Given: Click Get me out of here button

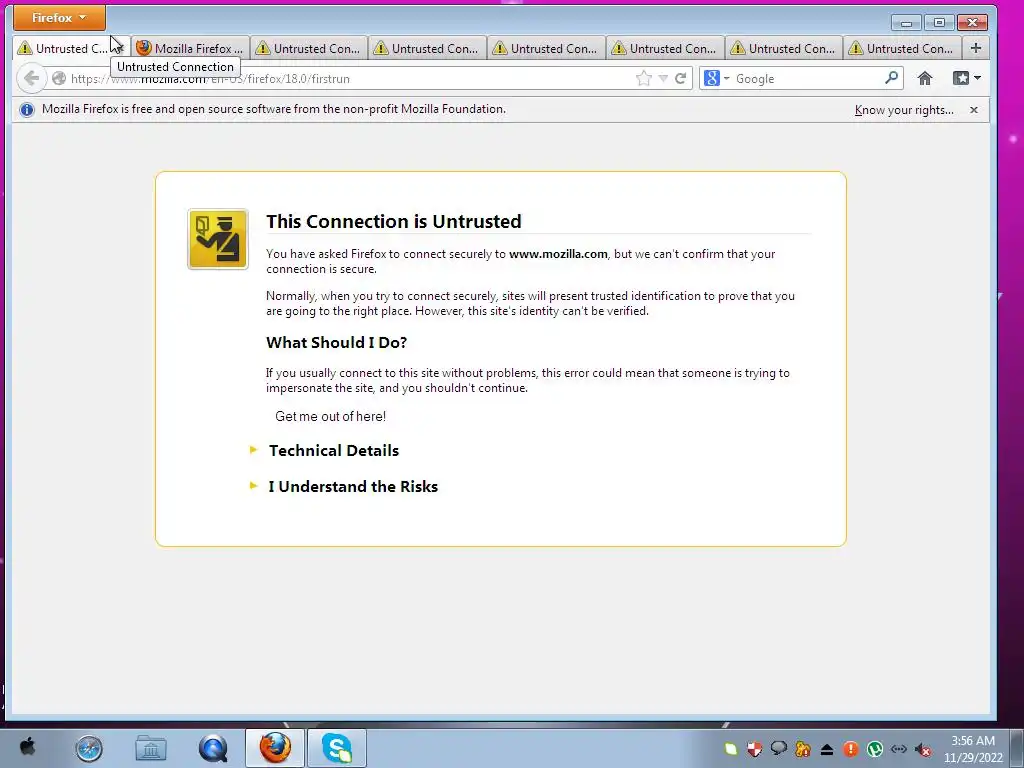Looking at the screenshot, I should (330, 416).
